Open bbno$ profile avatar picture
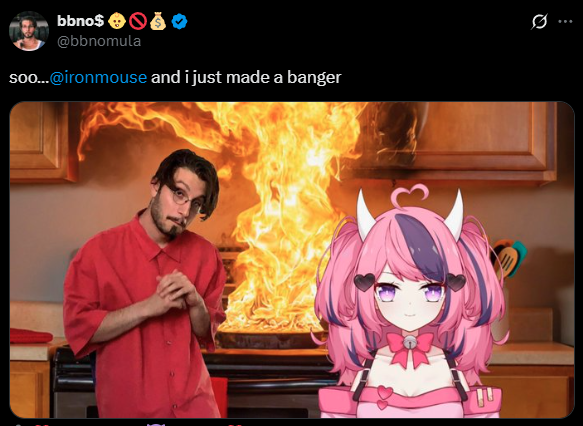 point(29,30)
